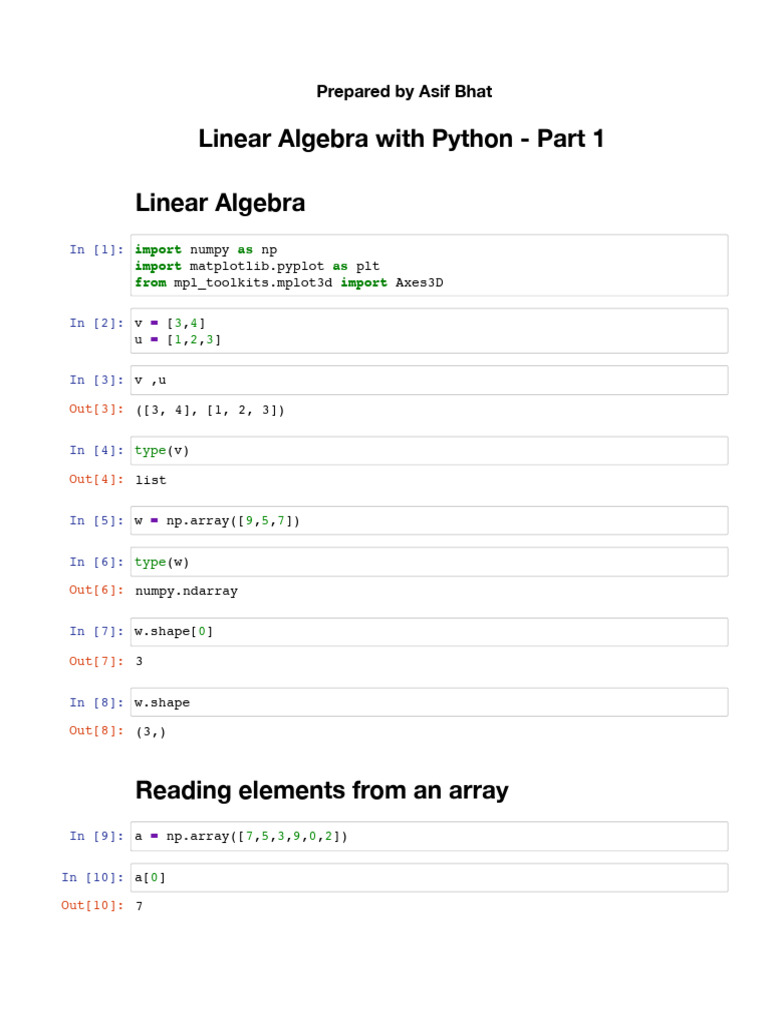Click the 'In [4]:' prompt label
This screenshot has width=768, height=1024.
97,451
